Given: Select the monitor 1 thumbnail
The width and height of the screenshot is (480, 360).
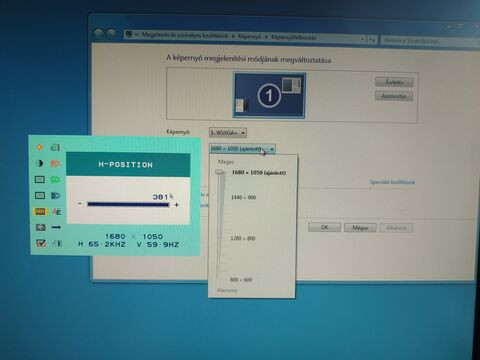Looking at the screenshot, I should coord(269,95).
